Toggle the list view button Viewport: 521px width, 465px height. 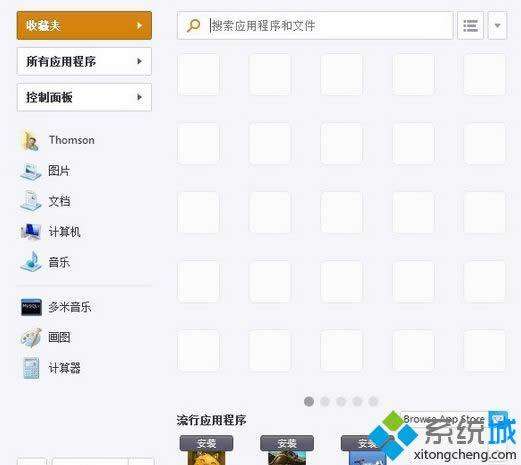click(470, 25)
